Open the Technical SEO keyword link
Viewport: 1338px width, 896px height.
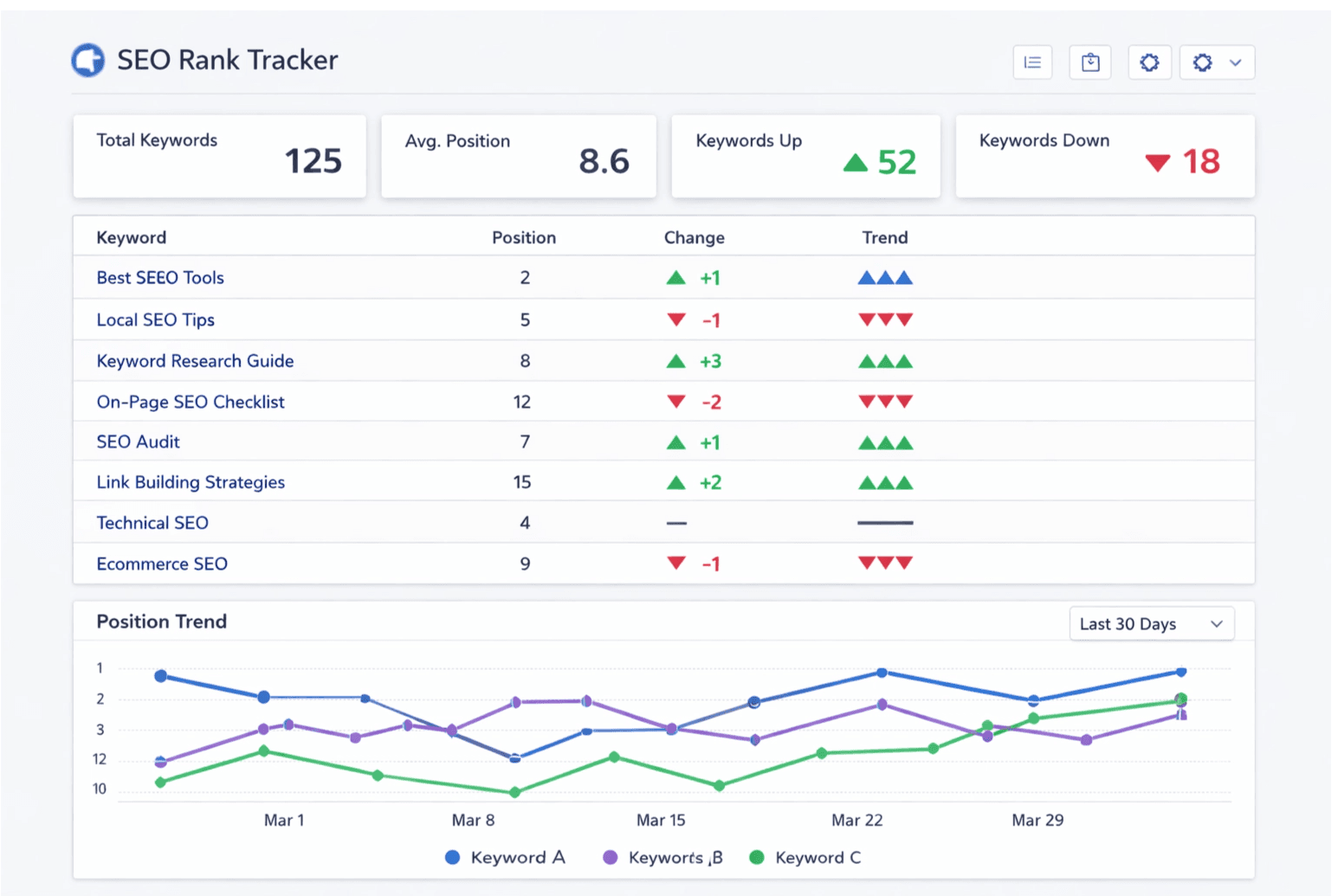(152, 523)
